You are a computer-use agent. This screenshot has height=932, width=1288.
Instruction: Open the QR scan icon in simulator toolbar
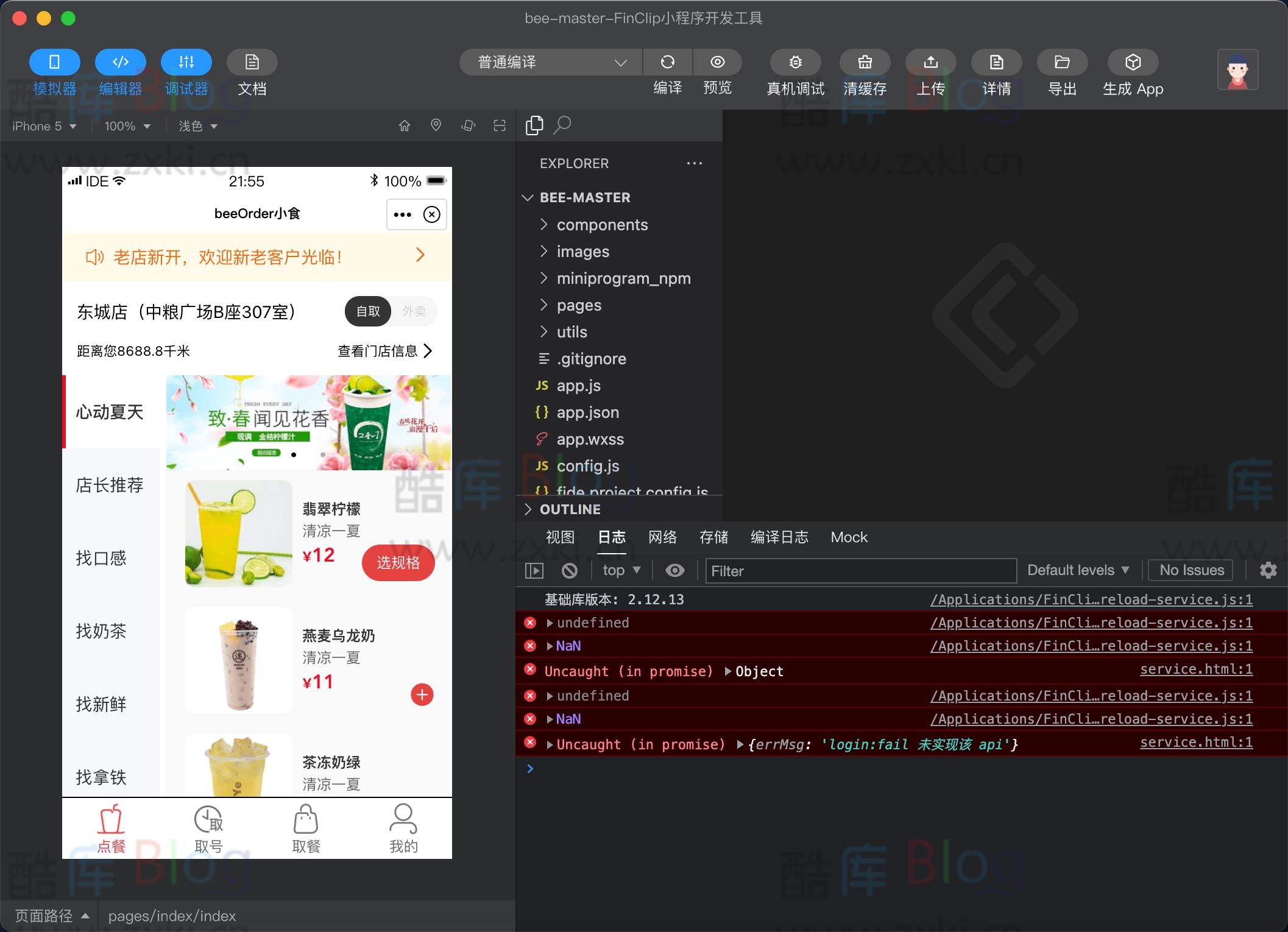tap(500, 125)
